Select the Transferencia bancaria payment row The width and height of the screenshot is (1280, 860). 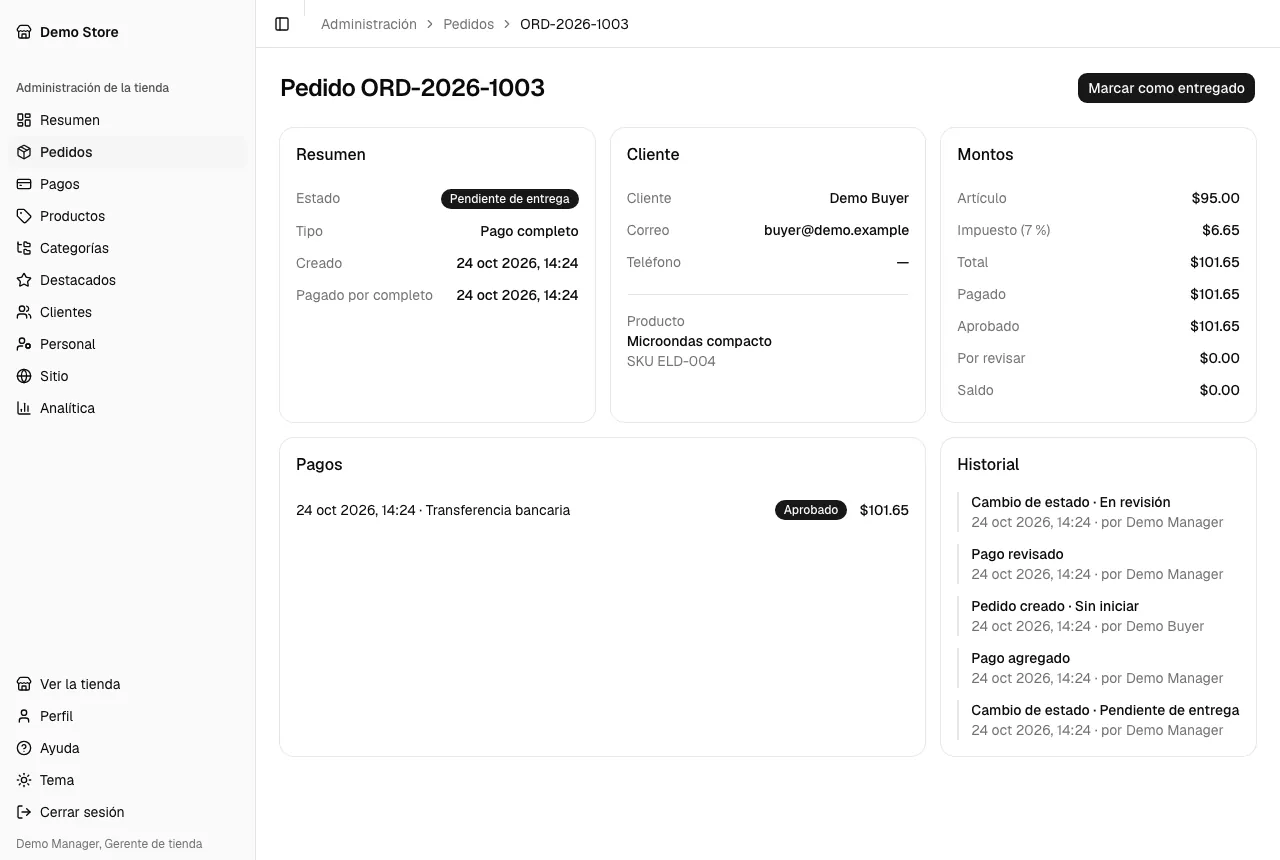pos(602,510)
